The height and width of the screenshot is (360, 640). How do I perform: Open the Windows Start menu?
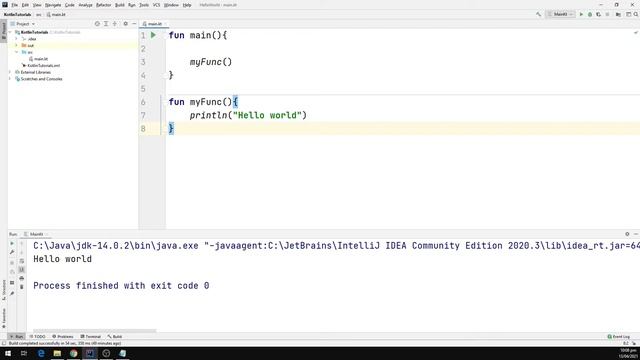(x=8, y=353)
